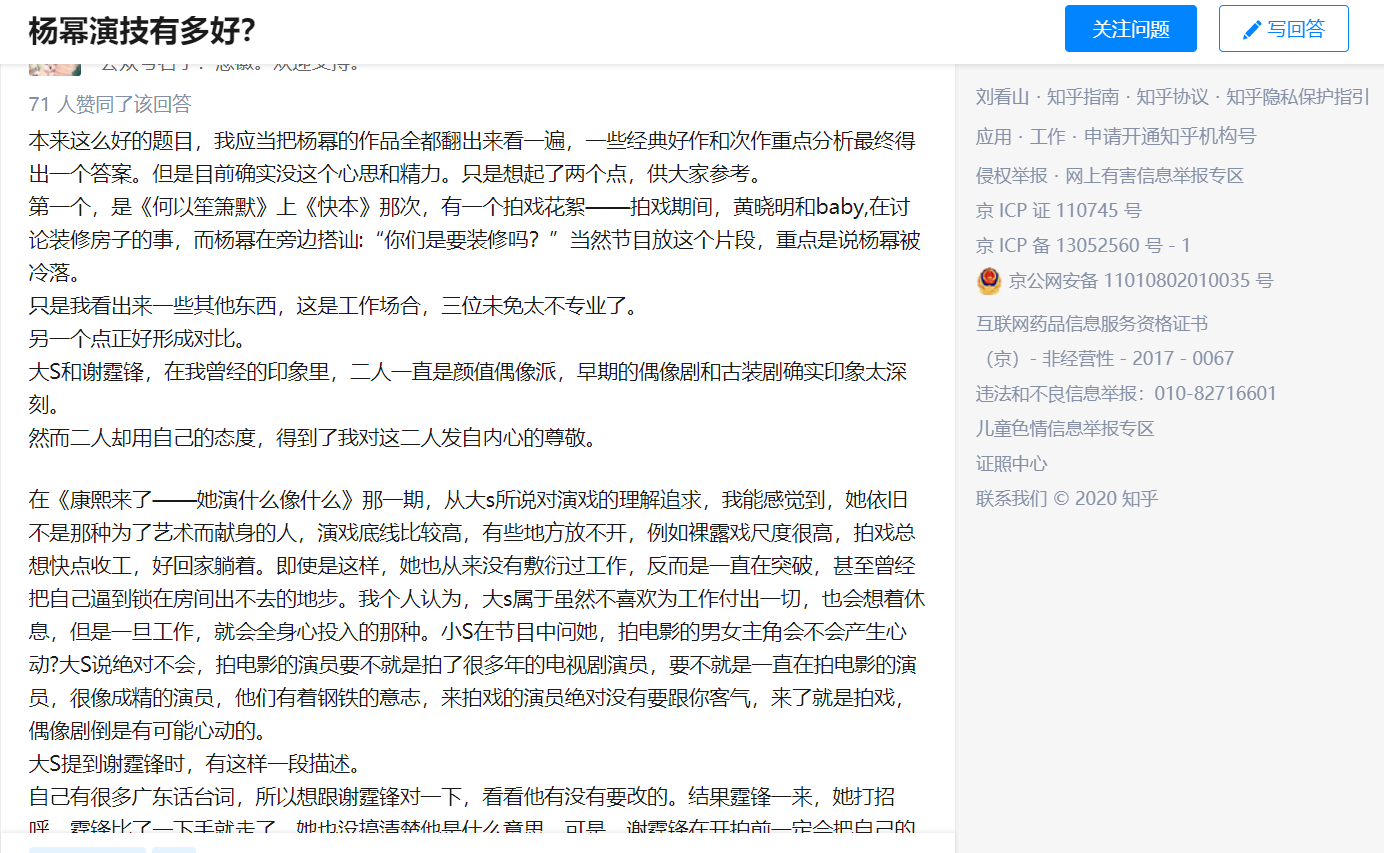Viewport: 1384px width, 853px height.
Task: Click 71 人赞同了该回答
Action: 110,104
